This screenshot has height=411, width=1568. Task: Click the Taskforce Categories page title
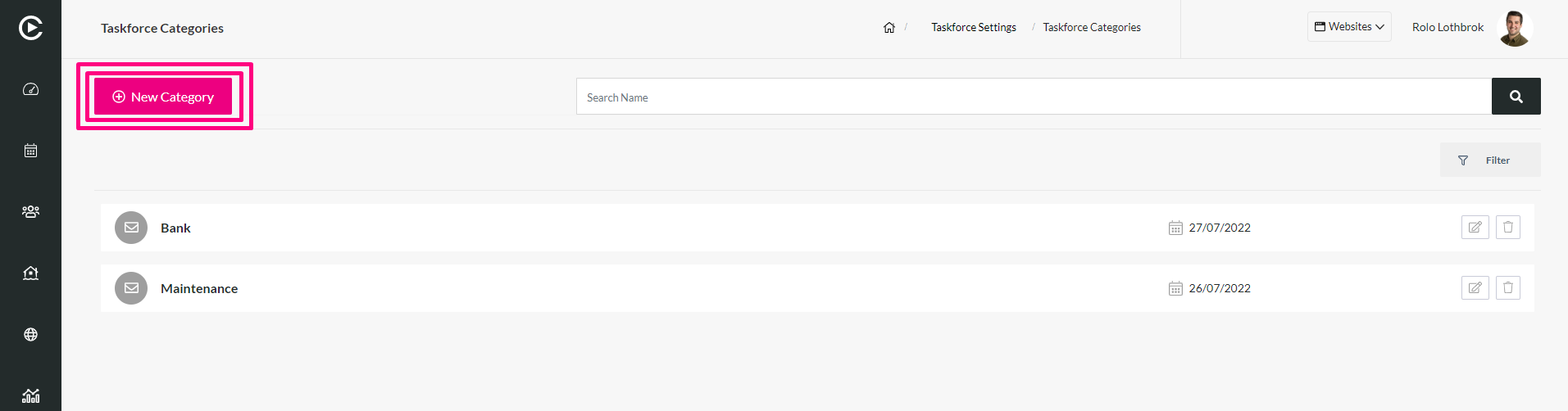point(162,29)
